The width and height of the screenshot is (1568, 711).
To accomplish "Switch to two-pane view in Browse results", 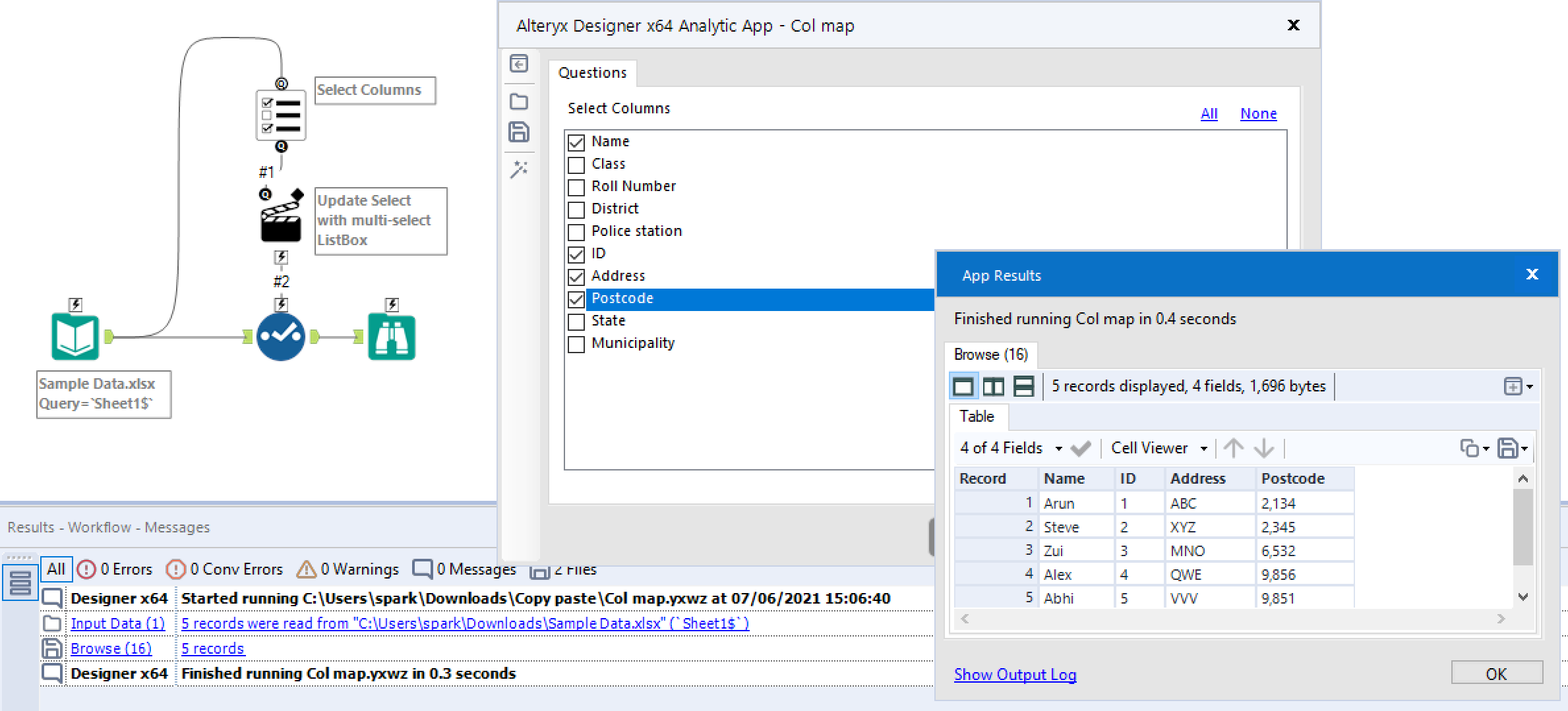I will (x=993, y=386).
